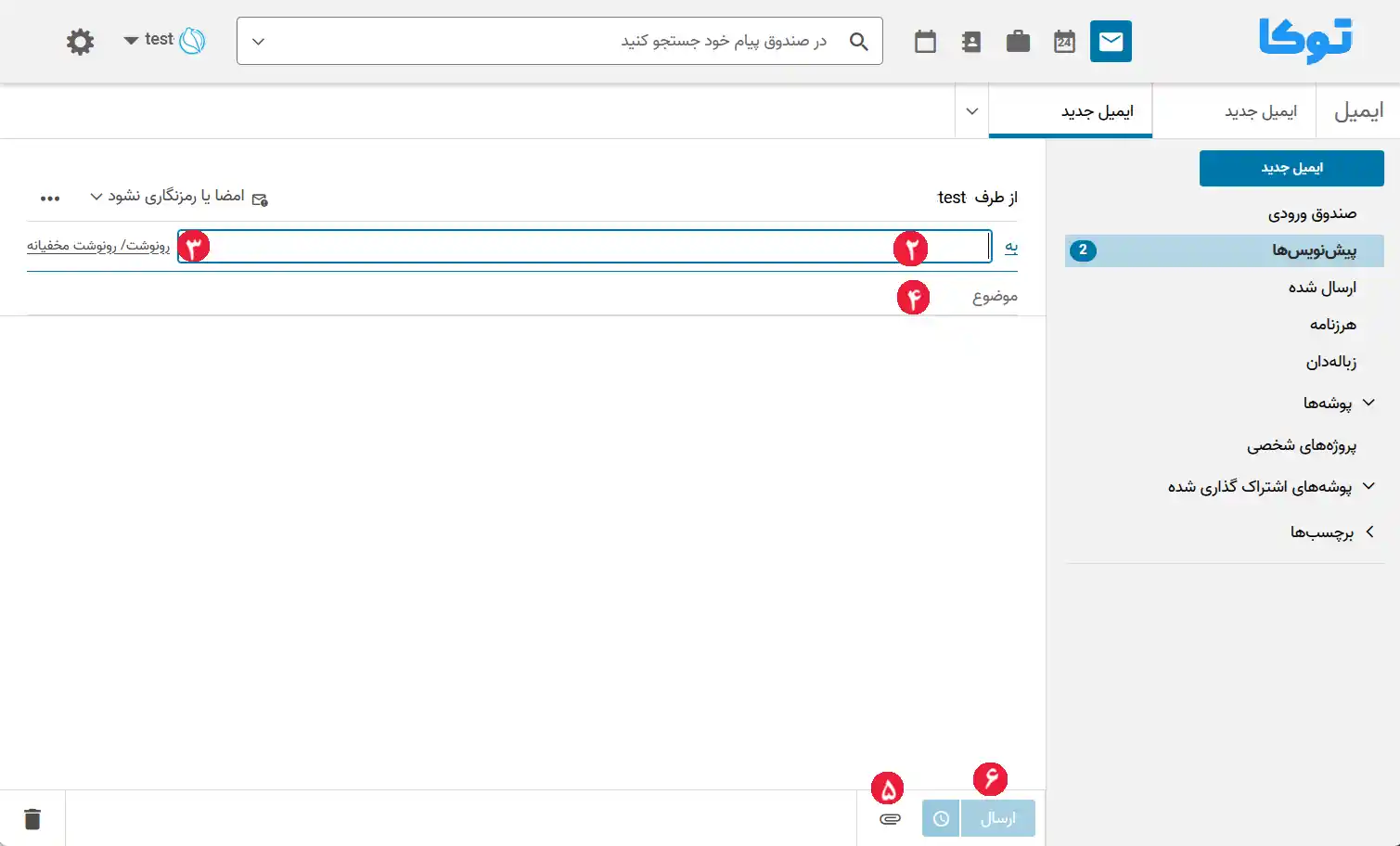The image size is (1400, 846).
Task: Switch to the first ایمیل جدید tab
Action: (1260, 111)
